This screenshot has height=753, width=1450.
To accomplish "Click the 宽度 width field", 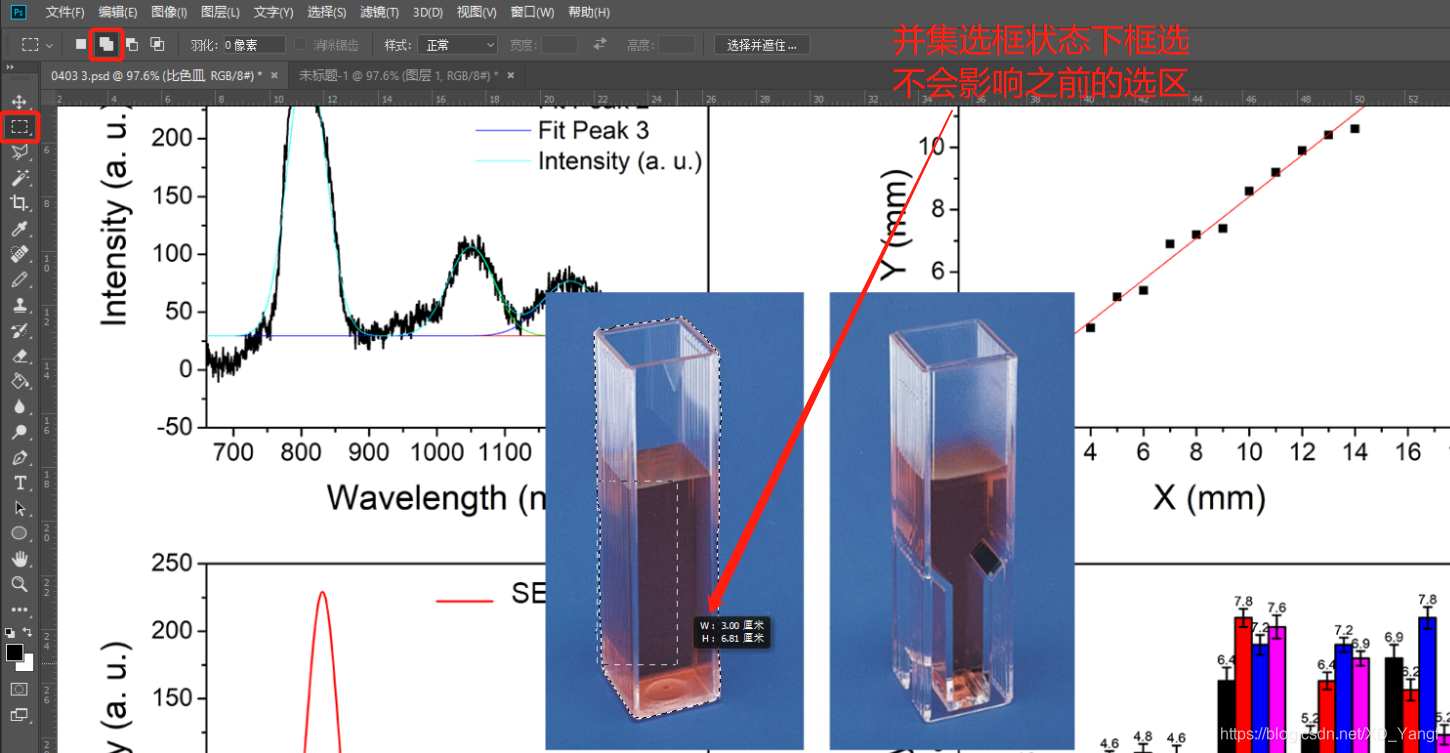I will pos(559,45).
